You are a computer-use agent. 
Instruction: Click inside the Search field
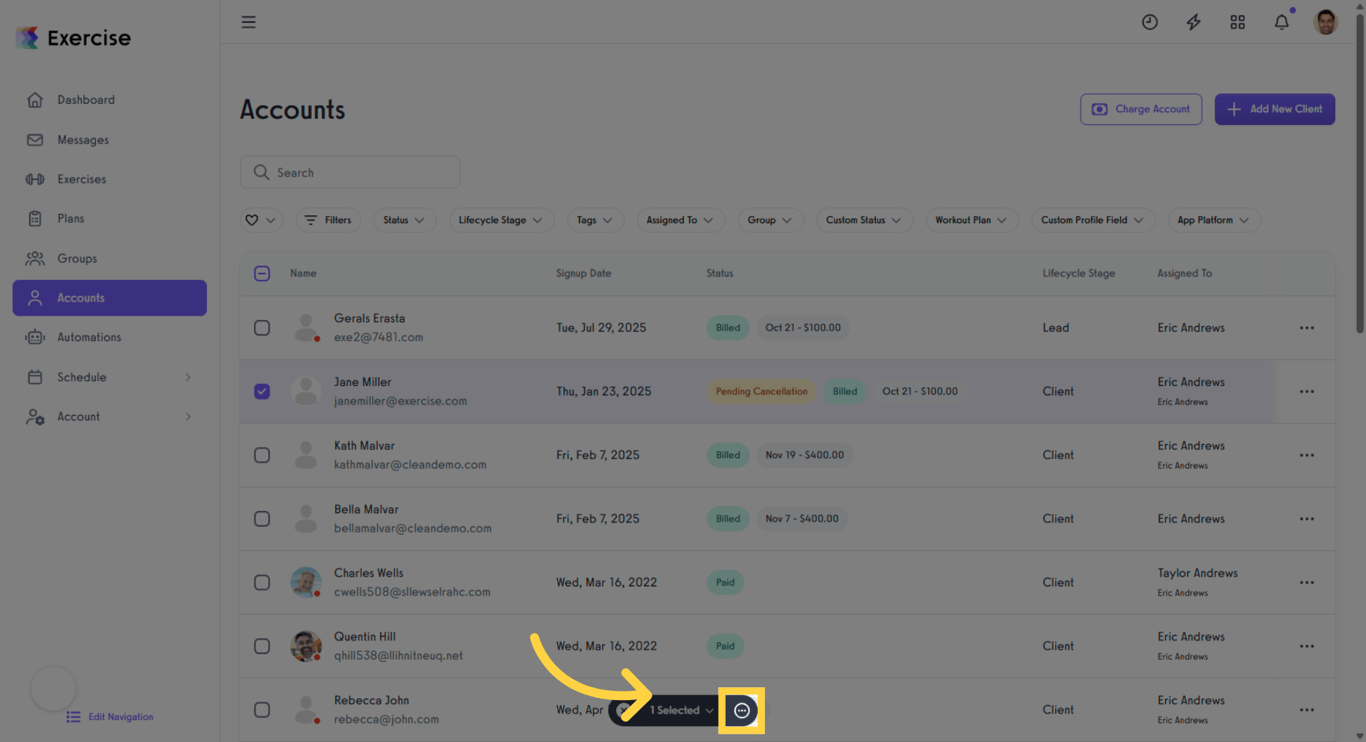(349, 172)
